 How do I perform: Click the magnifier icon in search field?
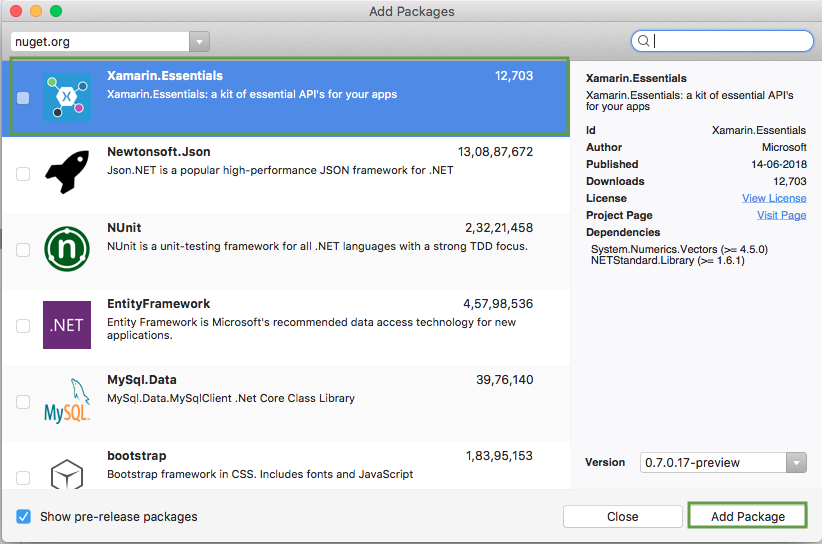pos(645,41)
